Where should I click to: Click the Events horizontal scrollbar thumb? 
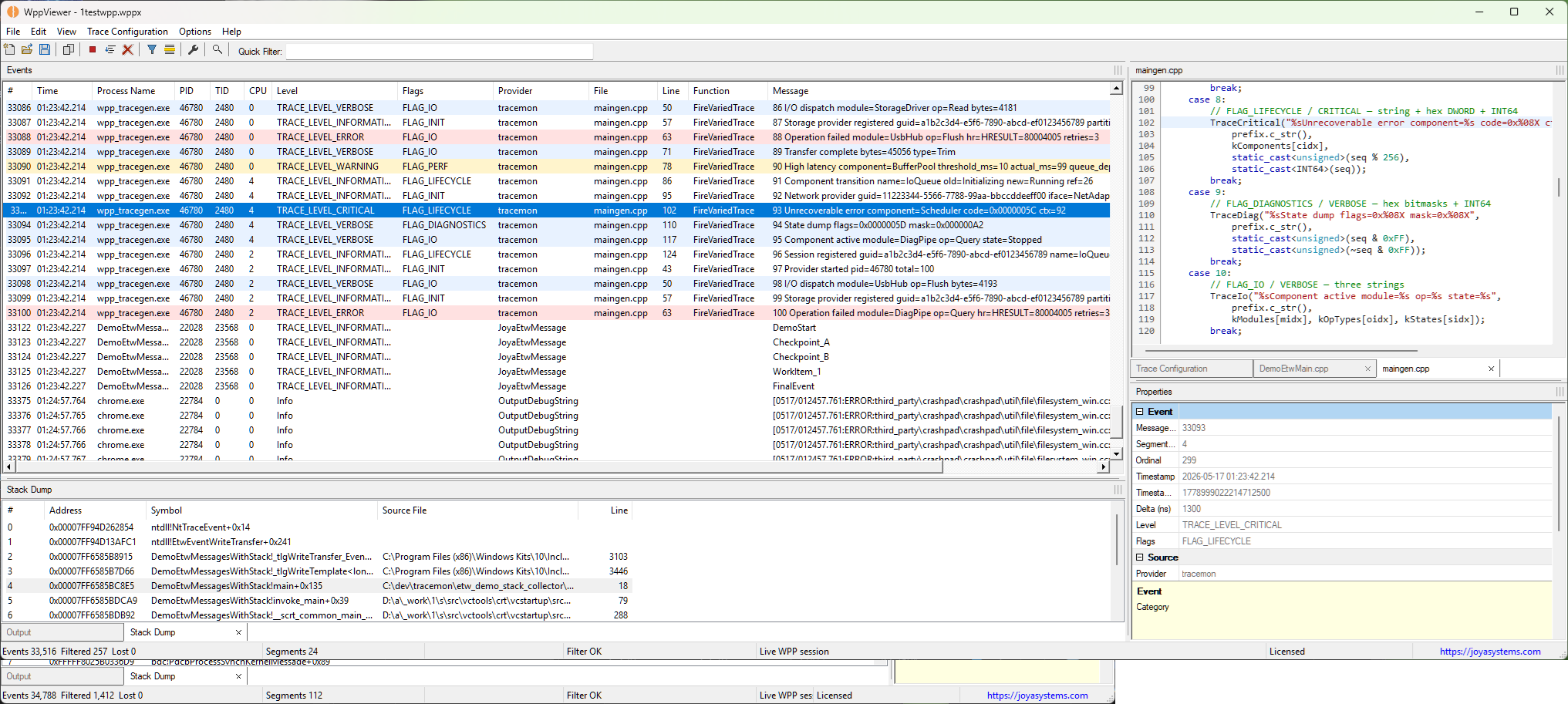(479, 467)
